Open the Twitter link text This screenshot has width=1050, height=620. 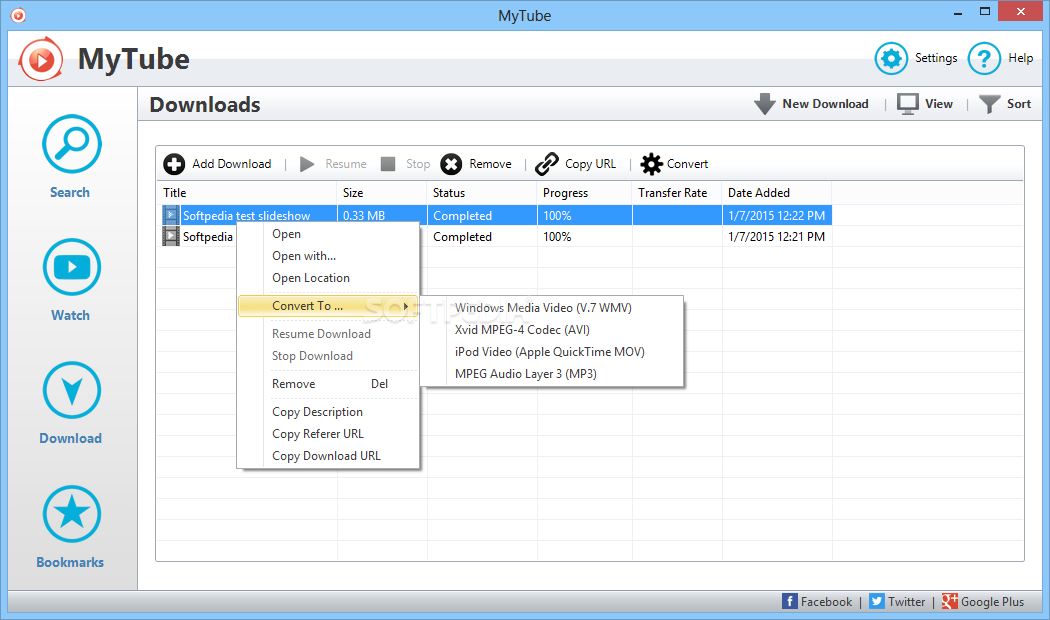[x=907, y=602]
